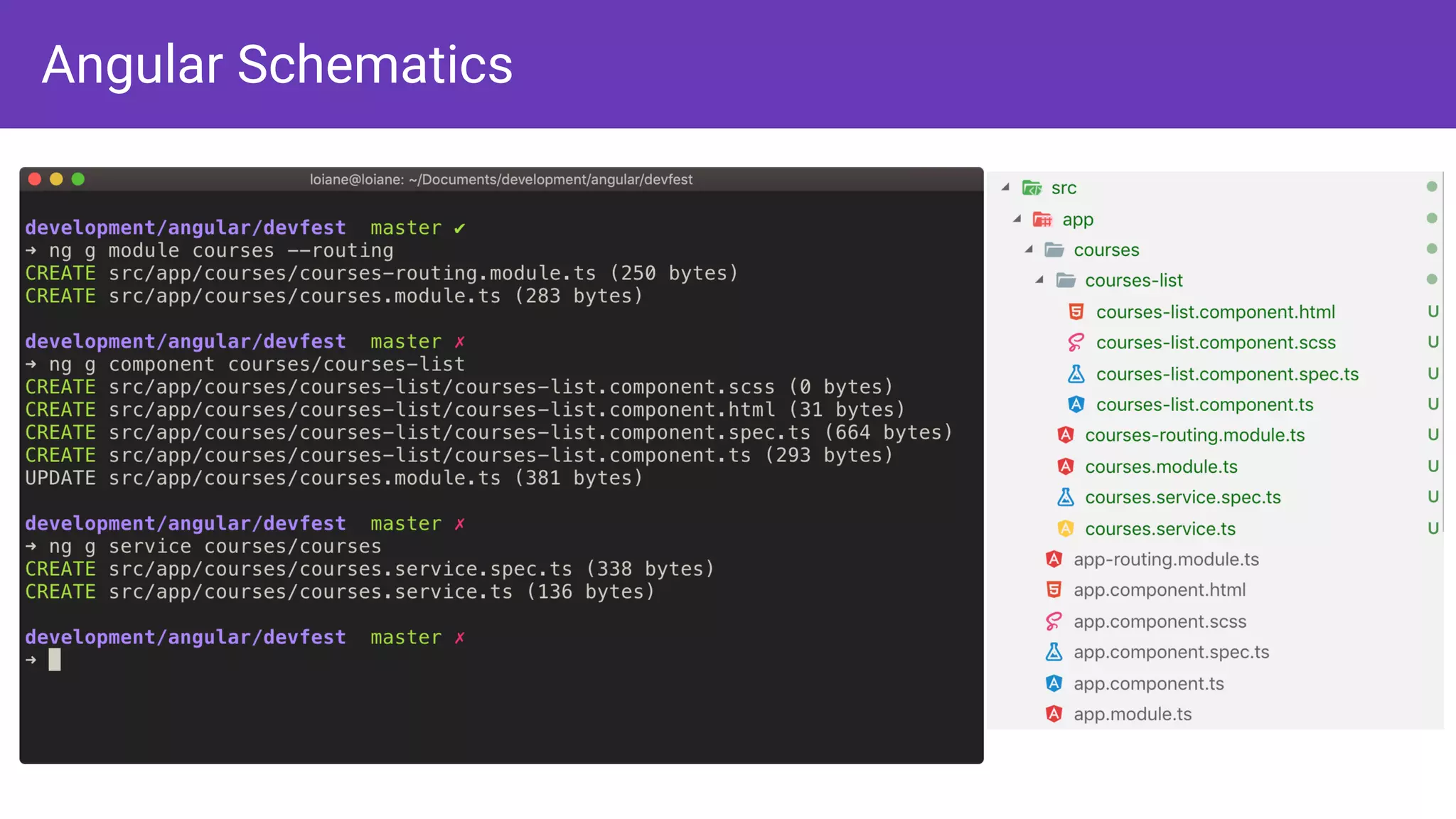Select courses.module.ts in explorer
Screen dimensions: 1456x819
1161,466
